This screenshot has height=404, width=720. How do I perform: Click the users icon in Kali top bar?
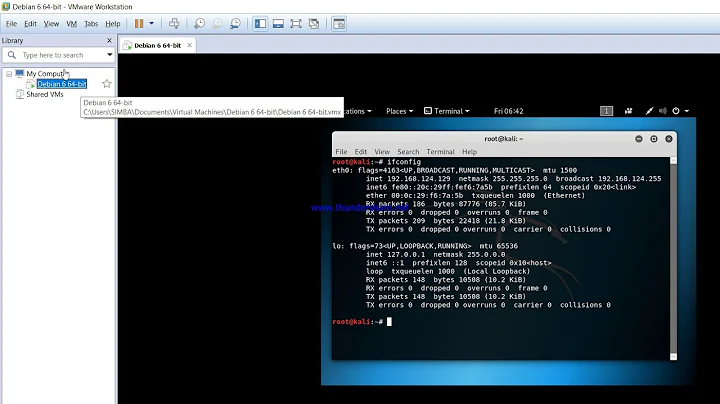(x=629, y=111)
